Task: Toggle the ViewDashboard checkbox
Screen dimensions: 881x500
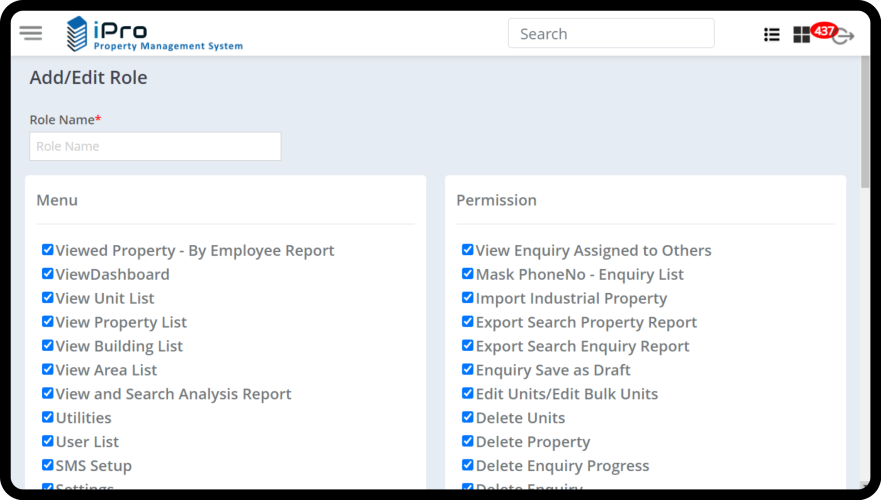Action: click(x=47, y=274)
